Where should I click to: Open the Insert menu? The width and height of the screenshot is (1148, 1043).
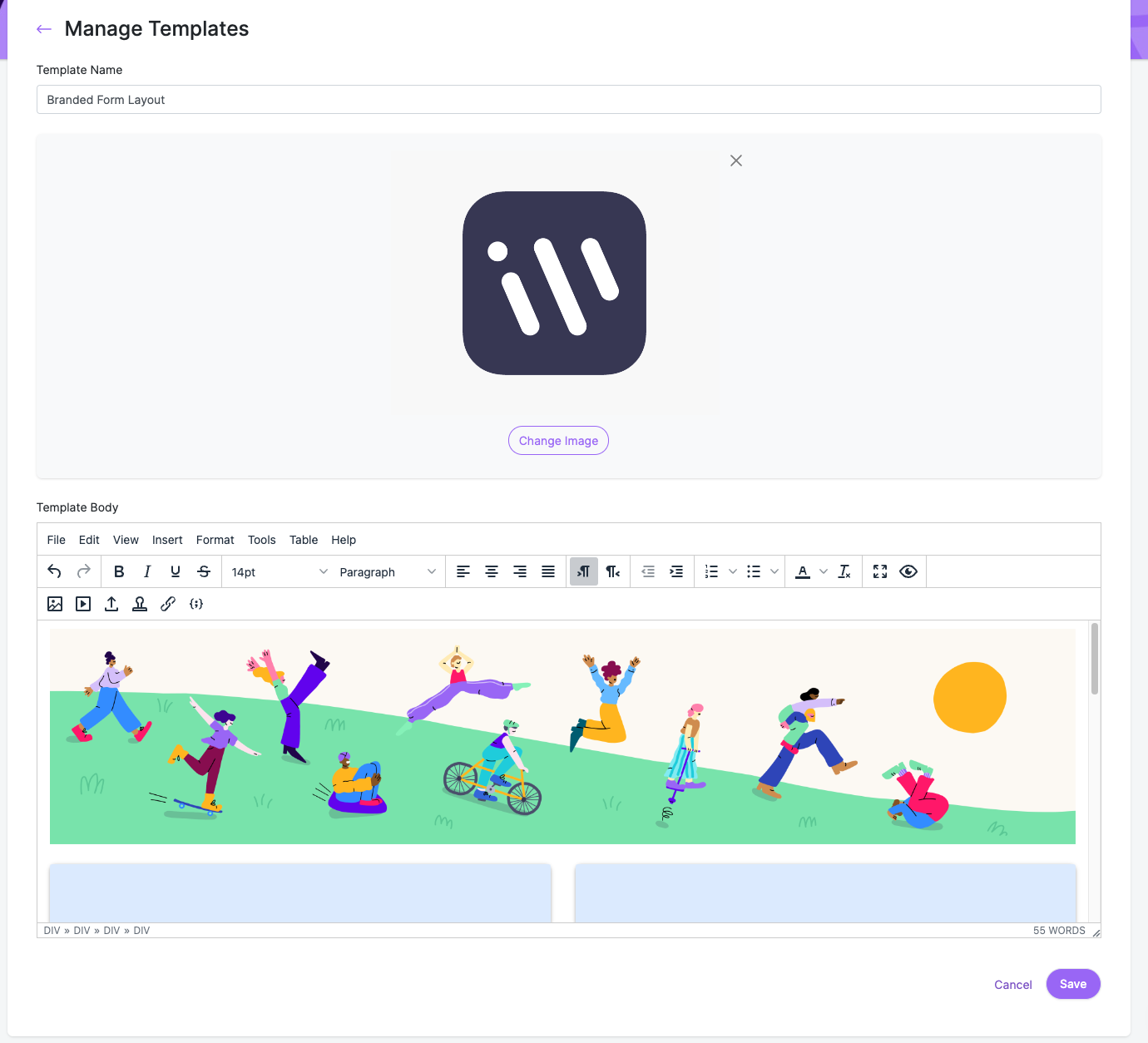tap(167, 540)
